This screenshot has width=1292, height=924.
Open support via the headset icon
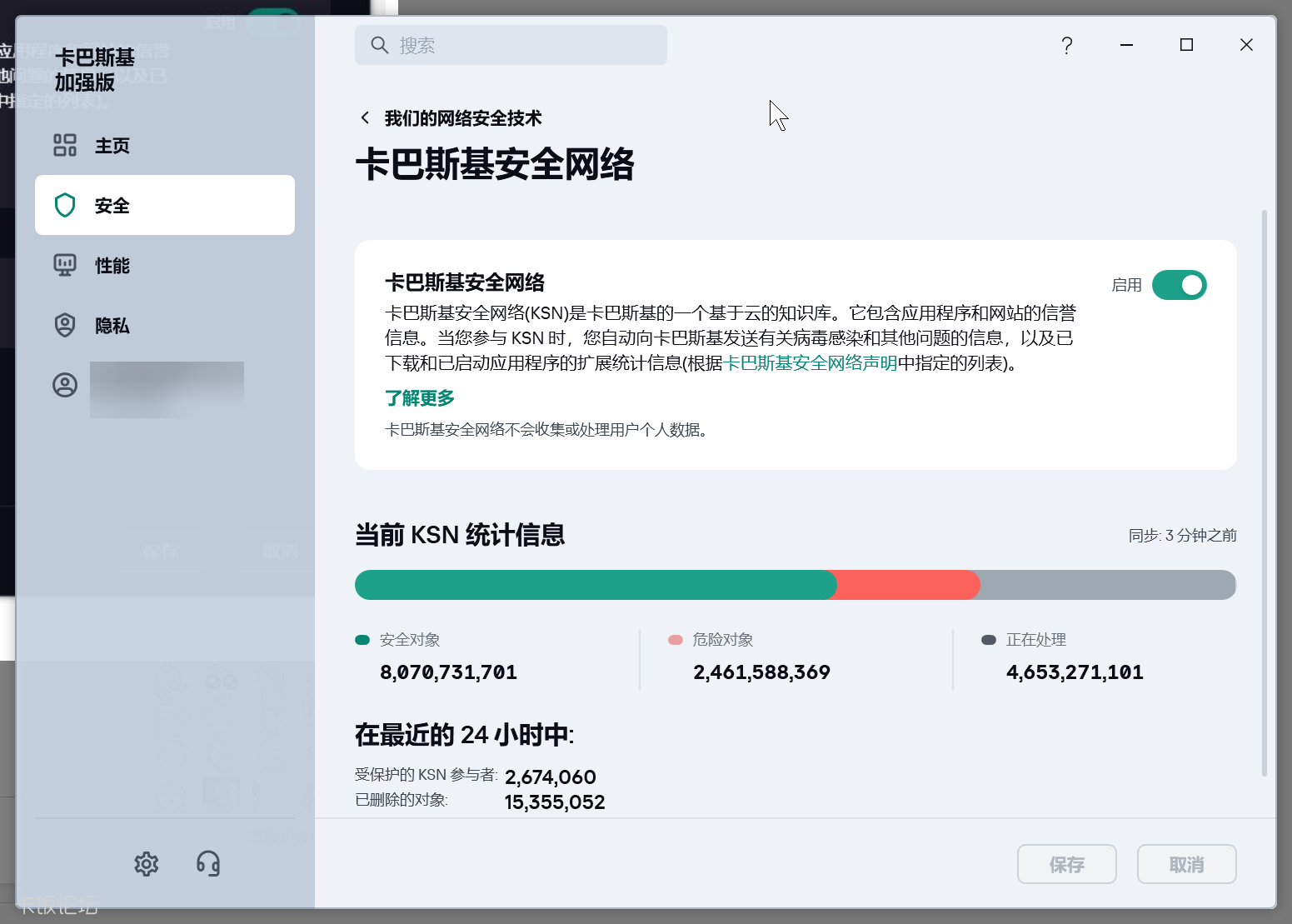[x=208, y=864]
